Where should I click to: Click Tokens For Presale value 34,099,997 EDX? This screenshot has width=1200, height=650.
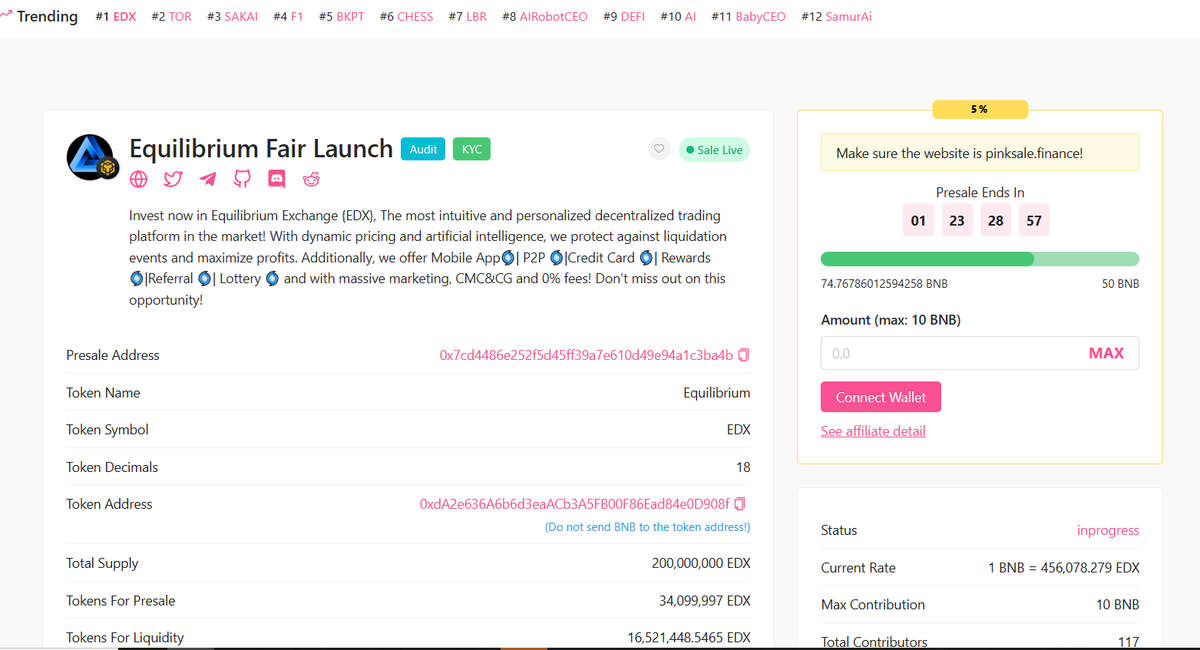[705, 601]
